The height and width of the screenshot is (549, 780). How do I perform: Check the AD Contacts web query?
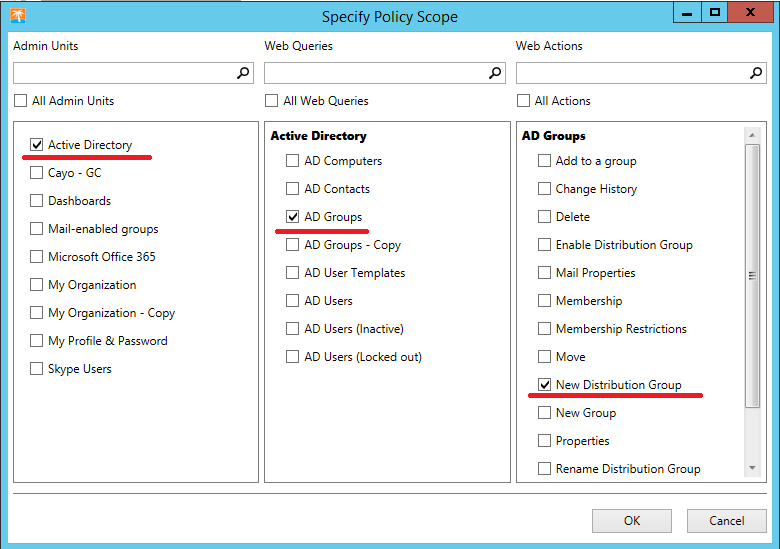tap(292, 188)
